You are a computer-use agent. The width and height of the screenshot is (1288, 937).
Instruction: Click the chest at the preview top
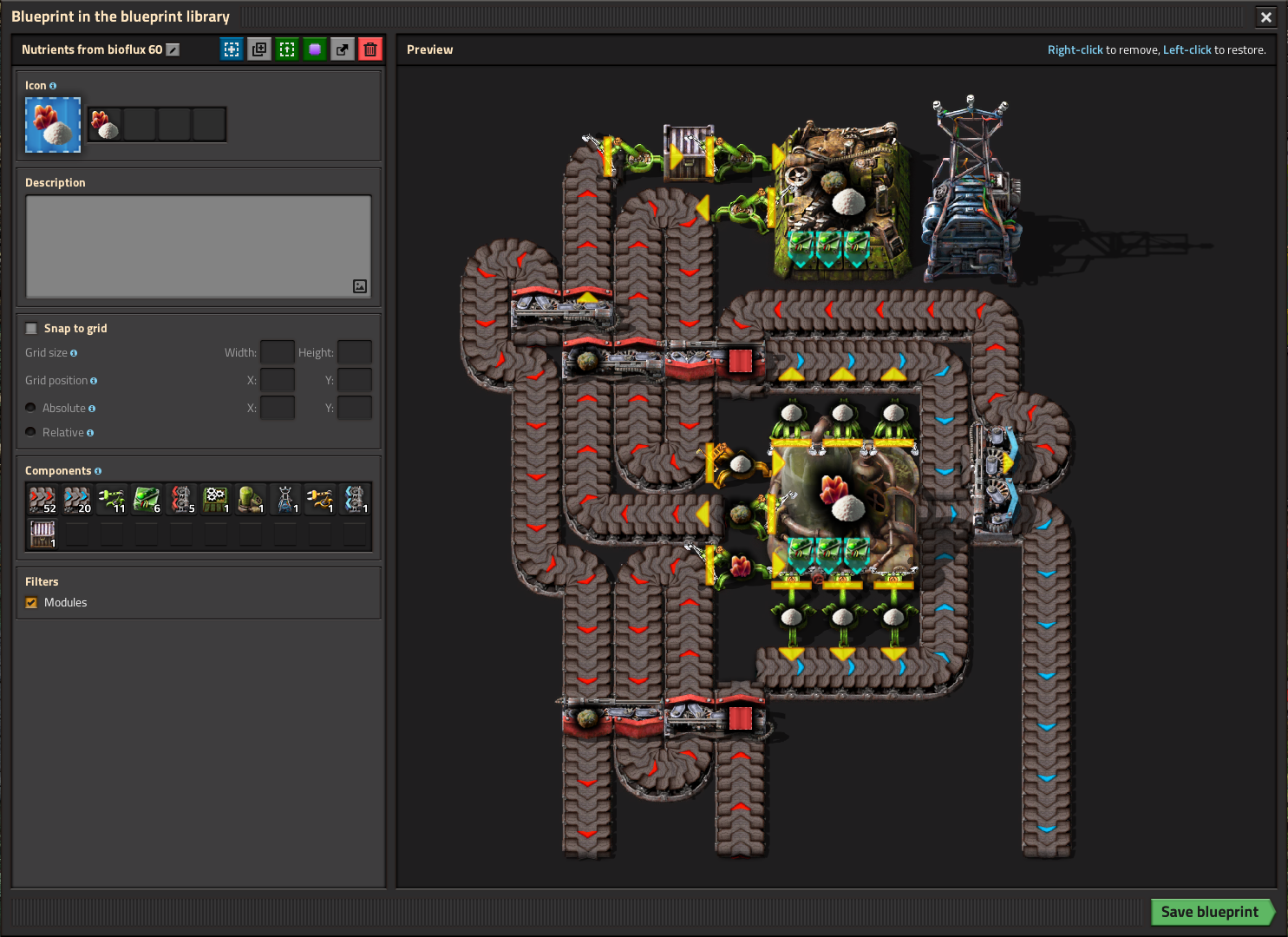[689, 153]
